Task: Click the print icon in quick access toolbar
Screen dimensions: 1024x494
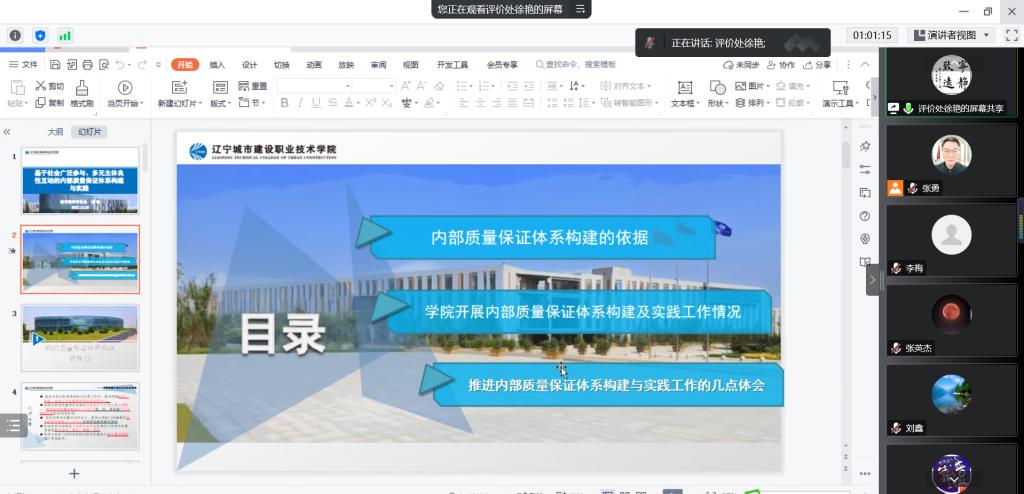Action: [x=87, y=65]
